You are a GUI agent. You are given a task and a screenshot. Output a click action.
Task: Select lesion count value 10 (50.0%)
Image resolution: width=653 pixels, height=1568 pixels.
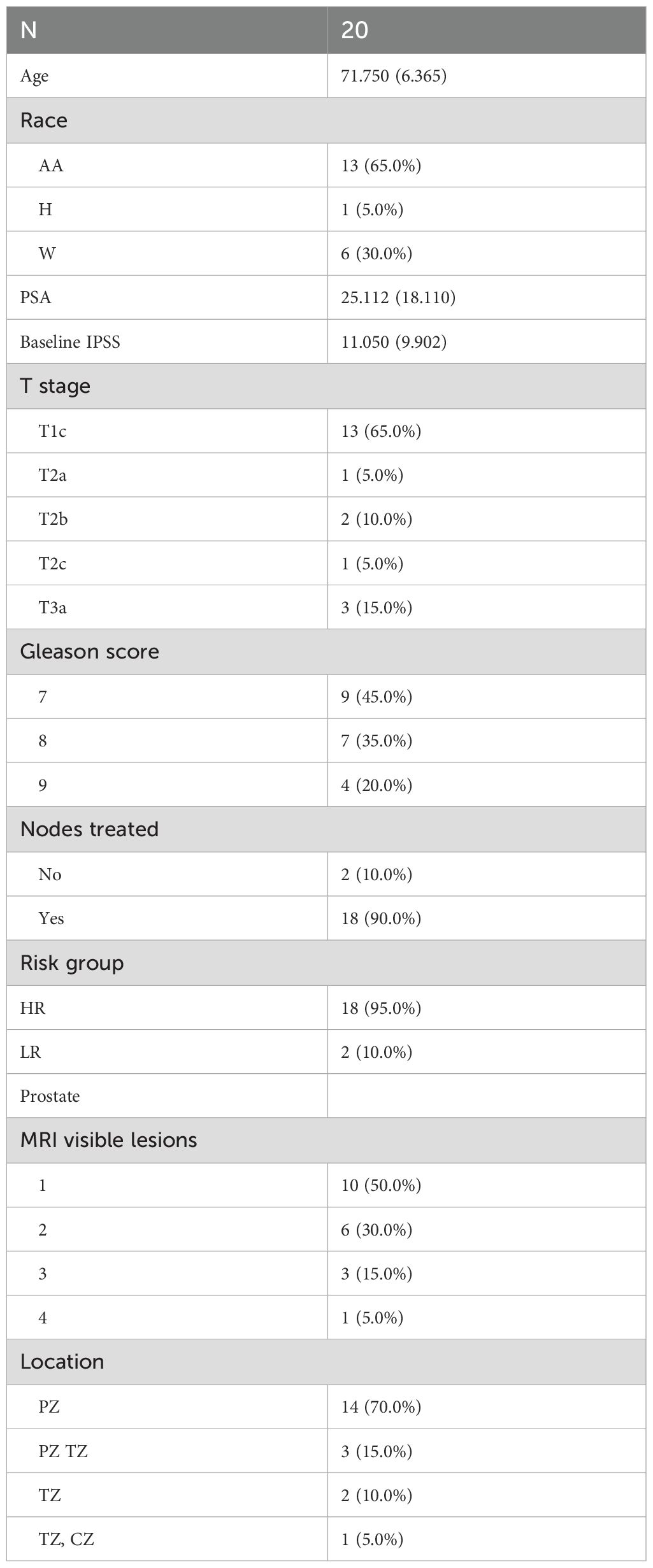click(x=381, y=1185)
